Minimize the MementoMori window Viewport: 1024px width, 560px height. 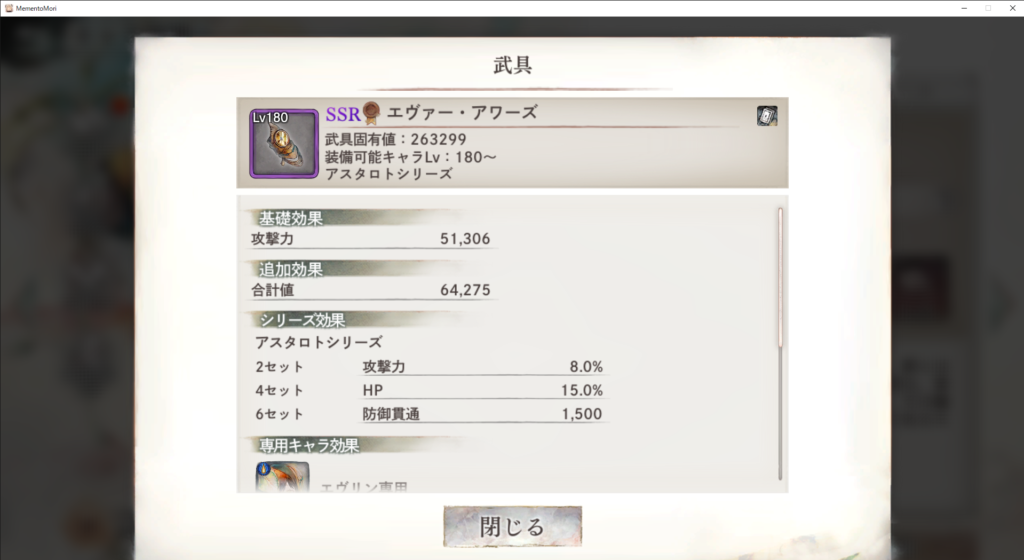964,8
